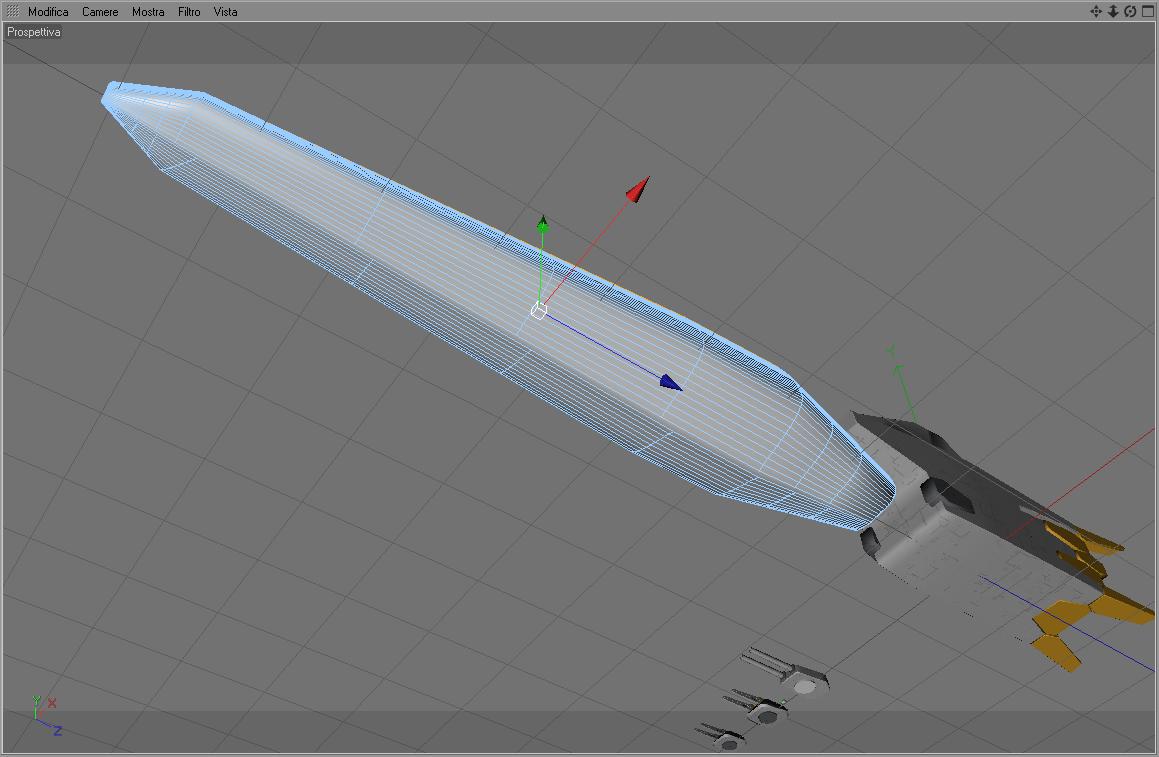The width and height of the screenshot is (1159, 757).
Task: Open the Vista menu
Action: coord(225,12)
